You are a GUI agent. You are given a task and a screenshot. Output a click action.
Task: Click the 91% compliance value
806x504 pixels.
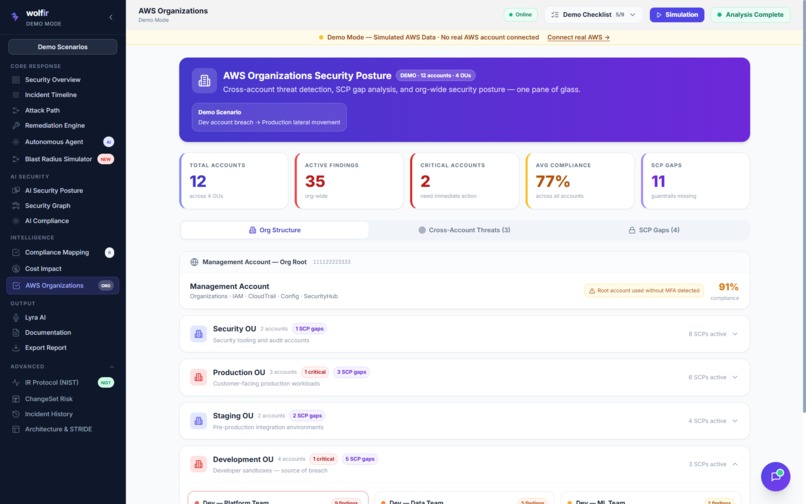728,286
